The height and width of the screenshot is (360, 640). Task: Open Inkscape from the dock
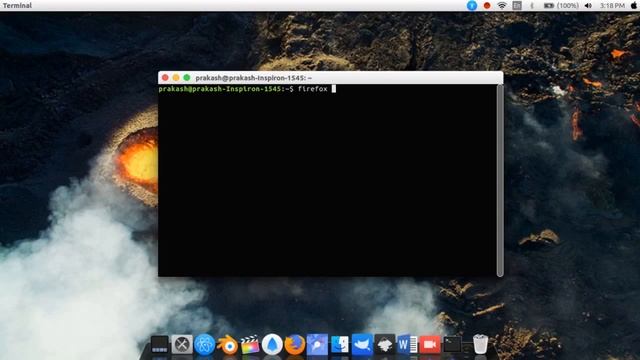pyautogui.click(x=384, y=345)
